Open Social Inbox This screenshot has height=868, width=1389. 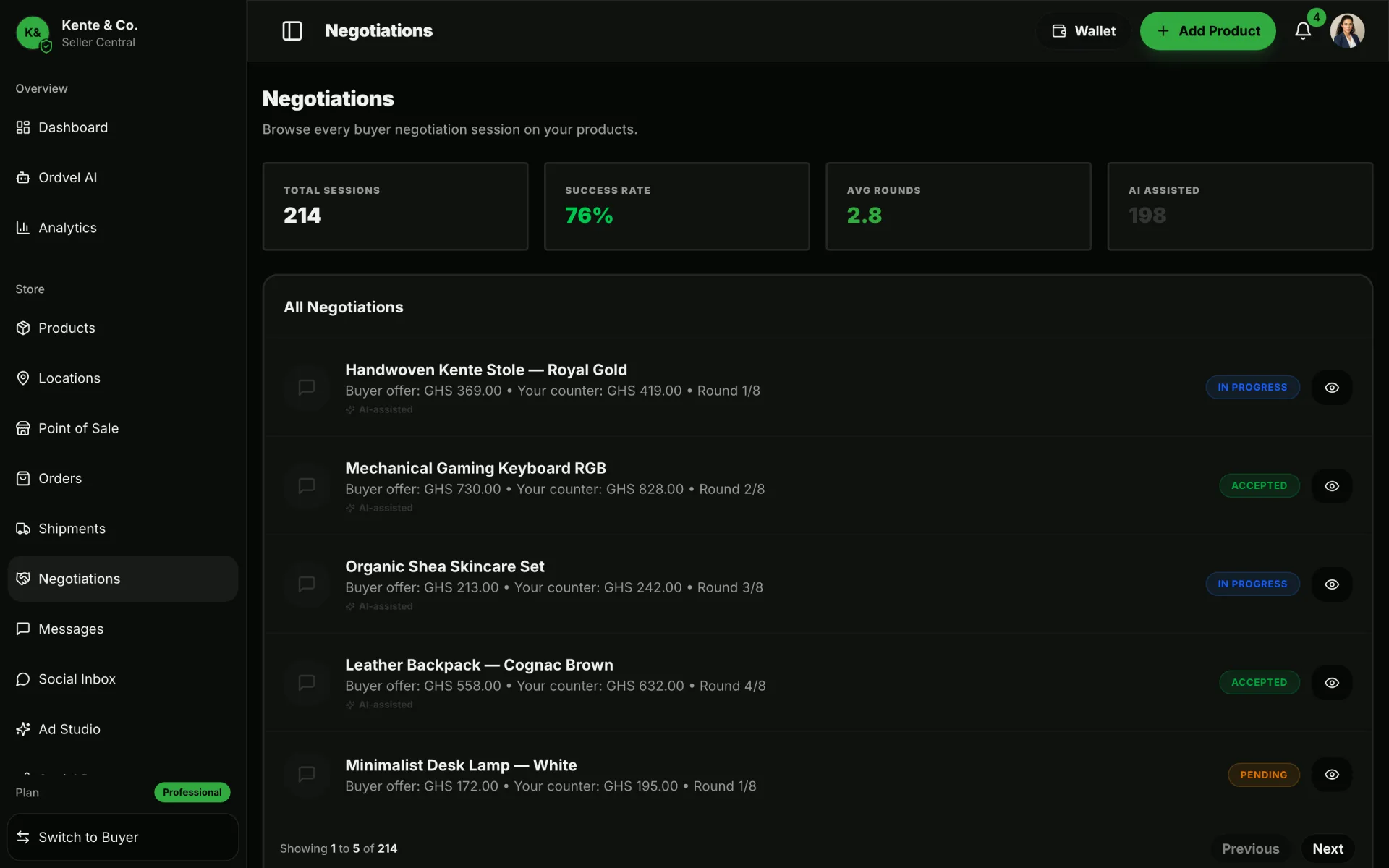pos(123,679)
